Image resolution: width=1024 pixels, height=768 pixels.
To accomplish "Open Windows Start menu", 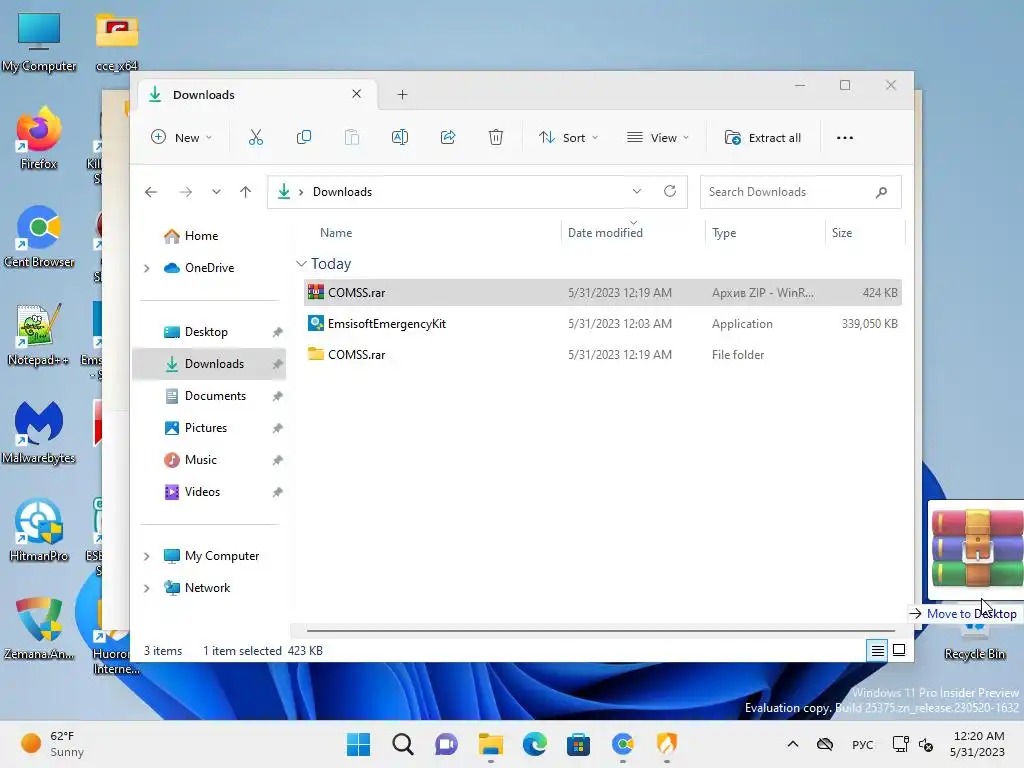I will [359, 744].
